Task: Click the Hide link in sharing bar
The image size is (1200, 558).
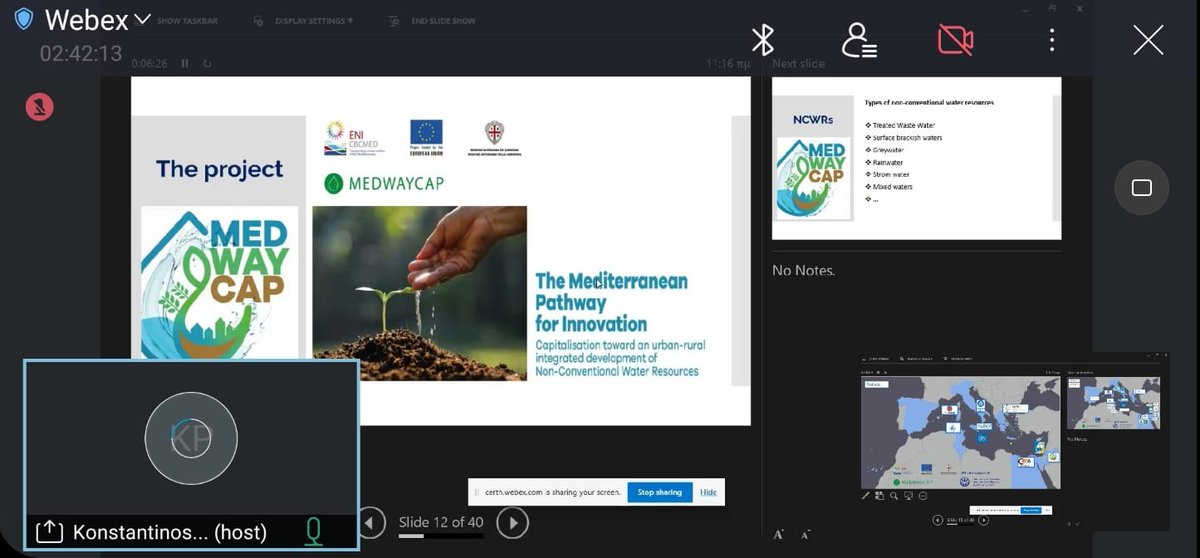Action: pos(708,492)
